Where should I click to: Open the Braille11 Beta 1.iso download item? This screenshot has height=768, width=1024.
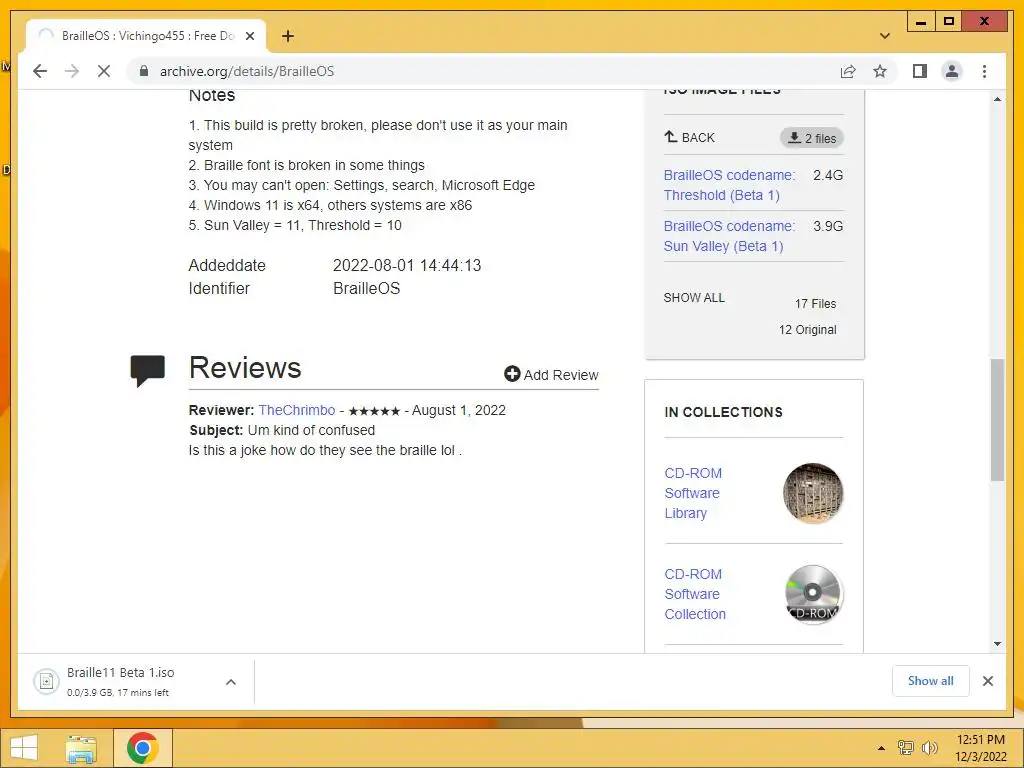pyautogui.click(x=121, y=681)
